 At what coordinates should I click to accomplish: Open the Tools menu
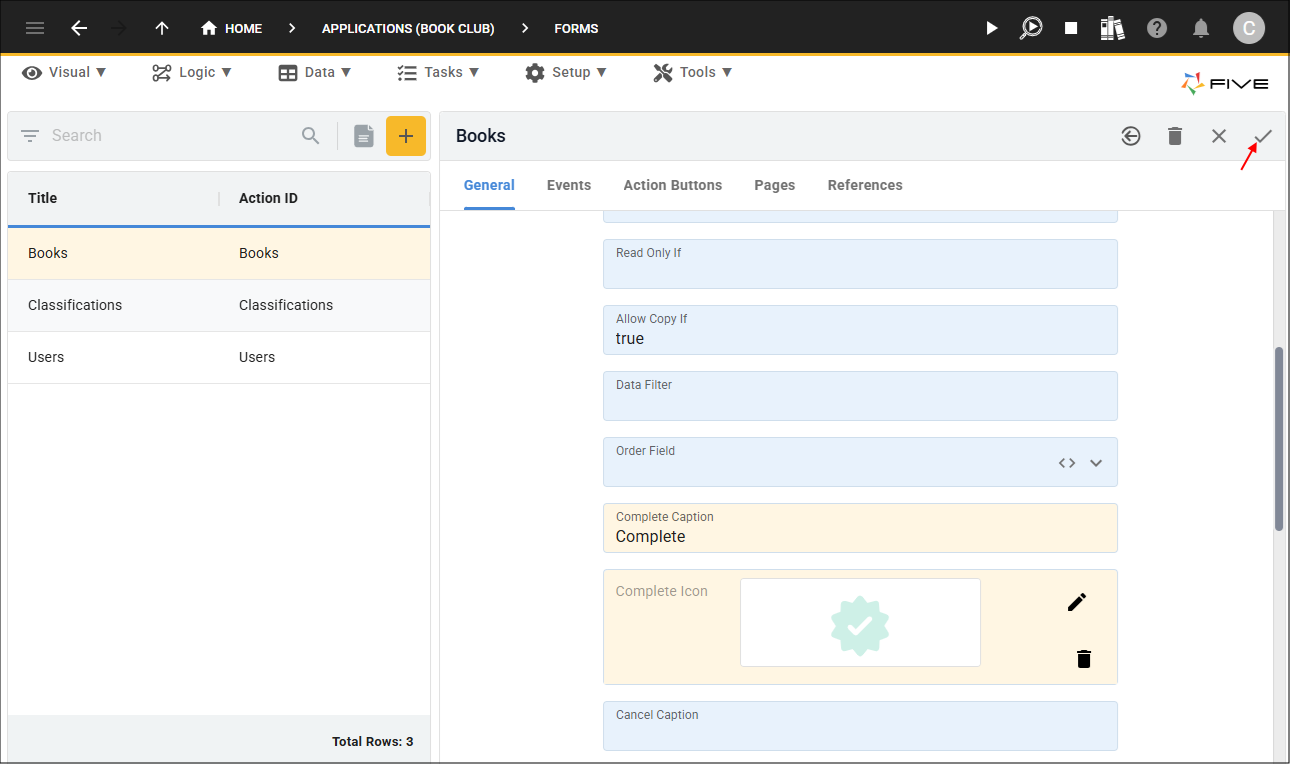pyautogui.click(x=693, y=72)
